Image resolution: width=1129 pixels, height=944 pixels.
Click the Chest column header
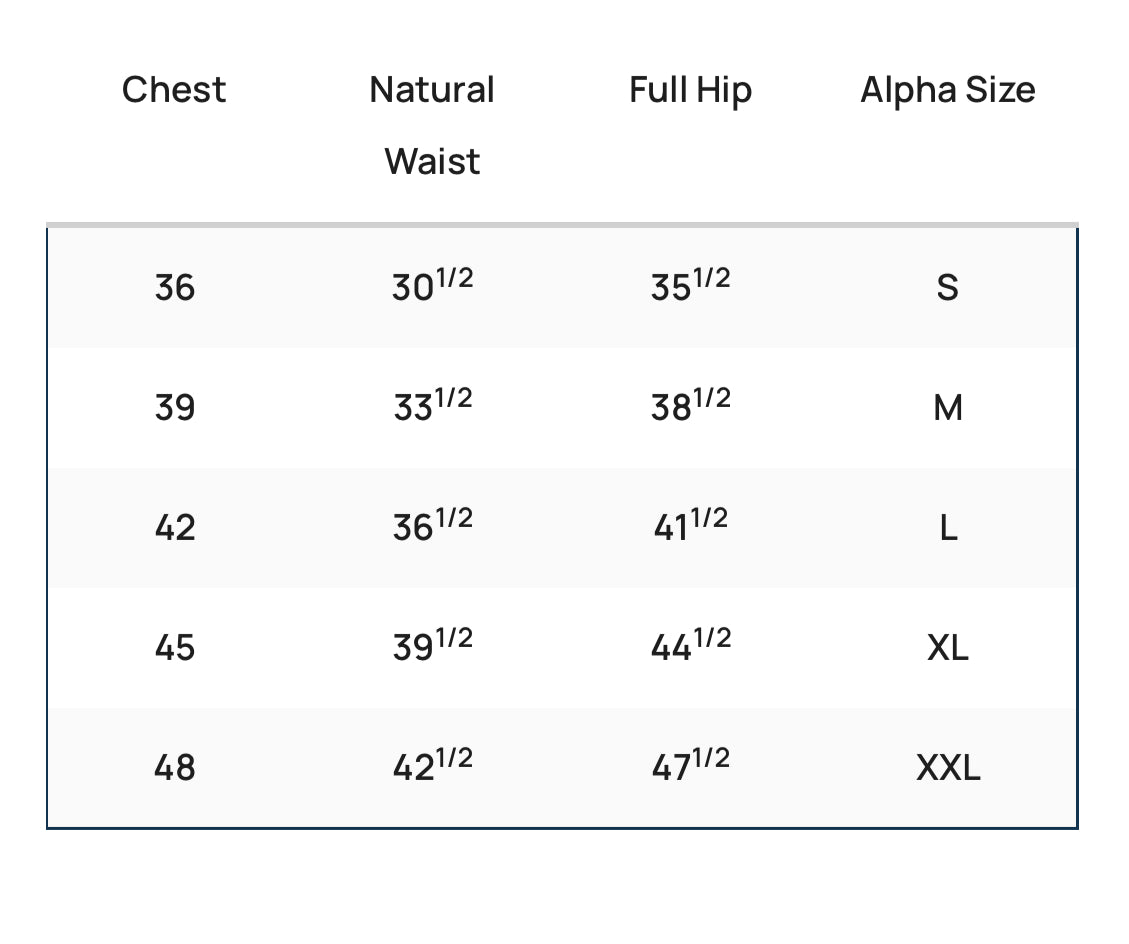point(174,90)
